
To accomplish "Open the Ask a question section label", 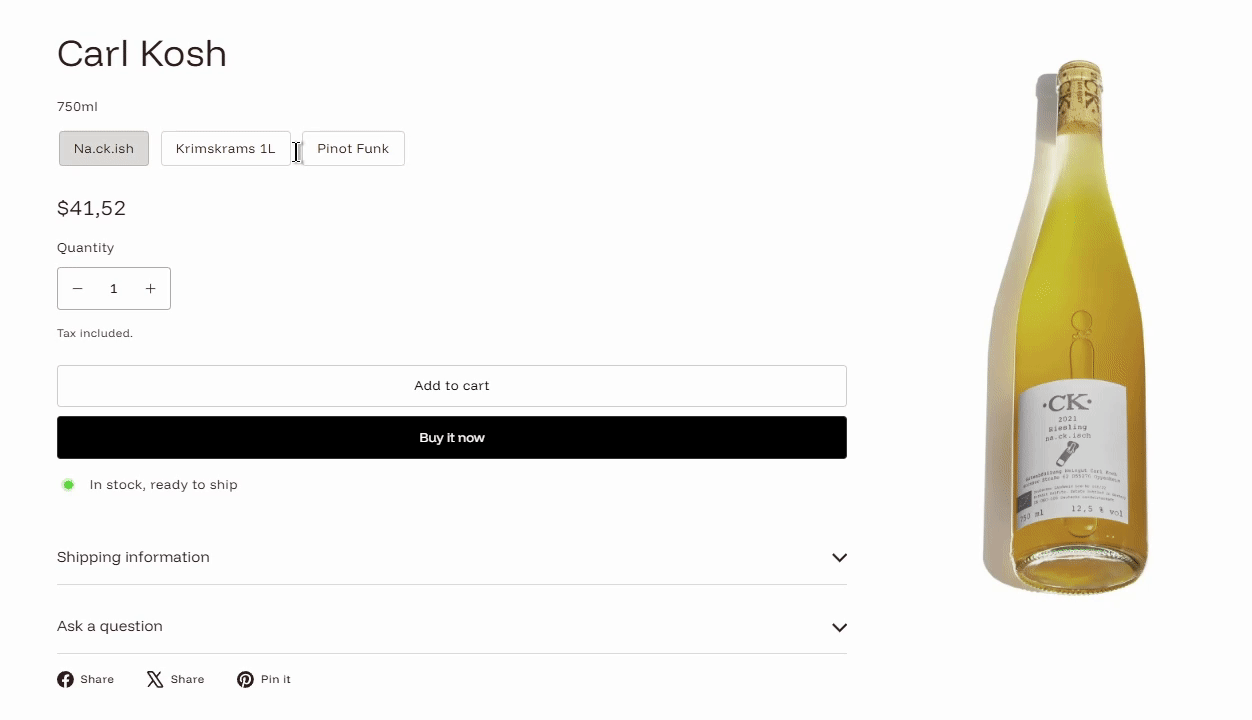I will click(x=110, y=626).
